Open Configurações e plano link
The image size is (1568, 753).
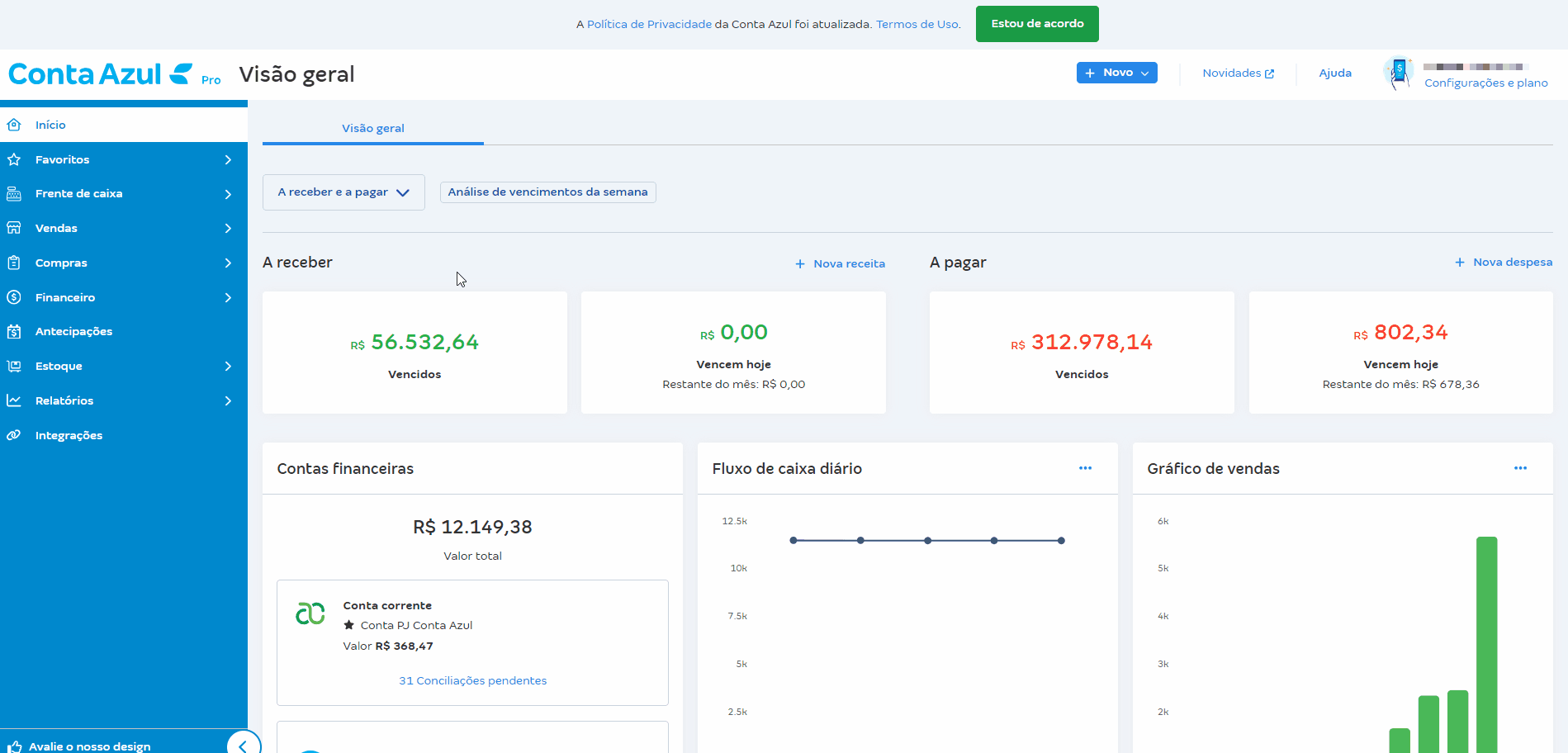[1485, 83]
